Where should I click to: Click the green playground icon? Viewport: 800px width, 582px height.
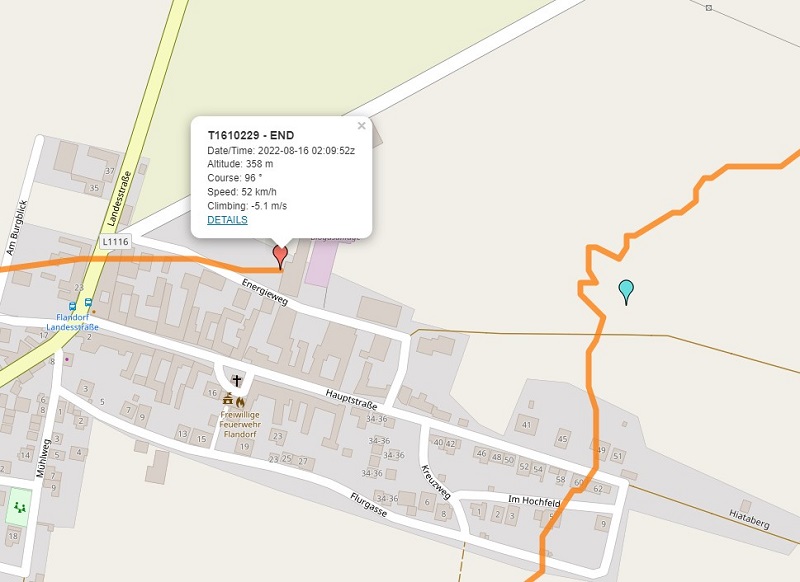(19, 507)
